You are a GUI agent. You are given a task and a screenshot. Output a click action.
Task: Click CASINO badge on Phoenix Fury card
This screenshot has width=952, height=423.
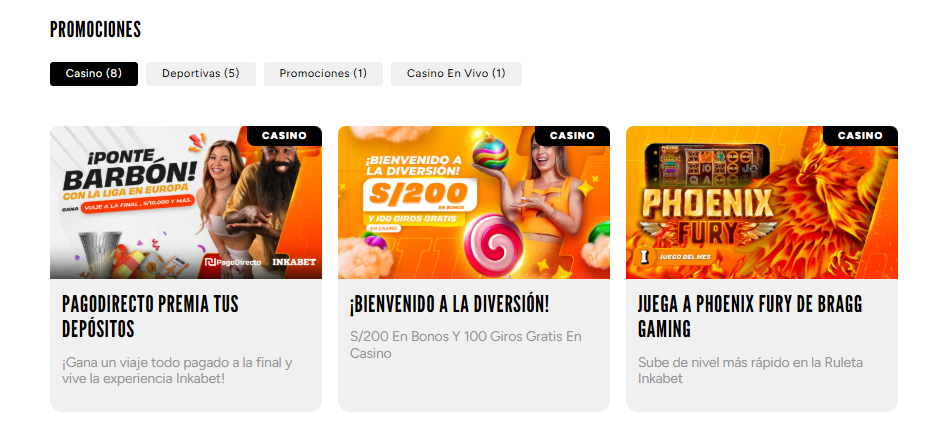click(860, 135)
